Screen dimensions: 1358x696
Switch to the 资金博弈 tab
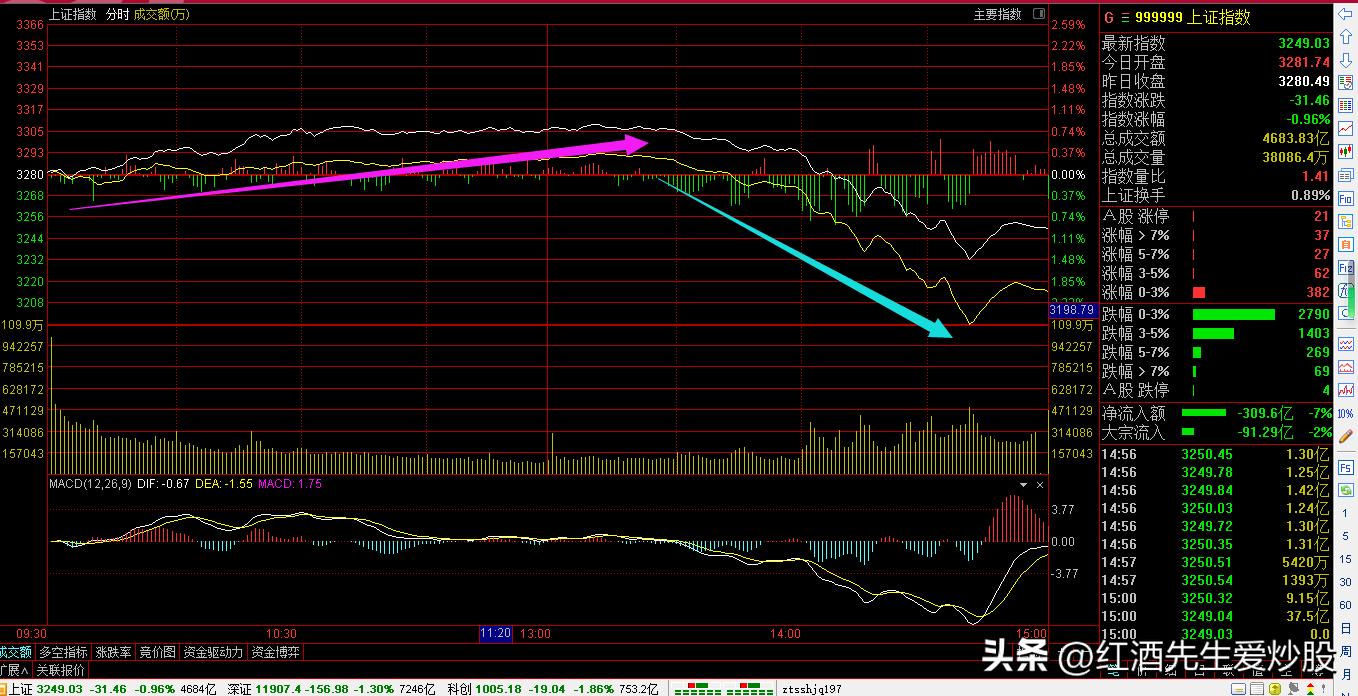(x=275, y=652)
